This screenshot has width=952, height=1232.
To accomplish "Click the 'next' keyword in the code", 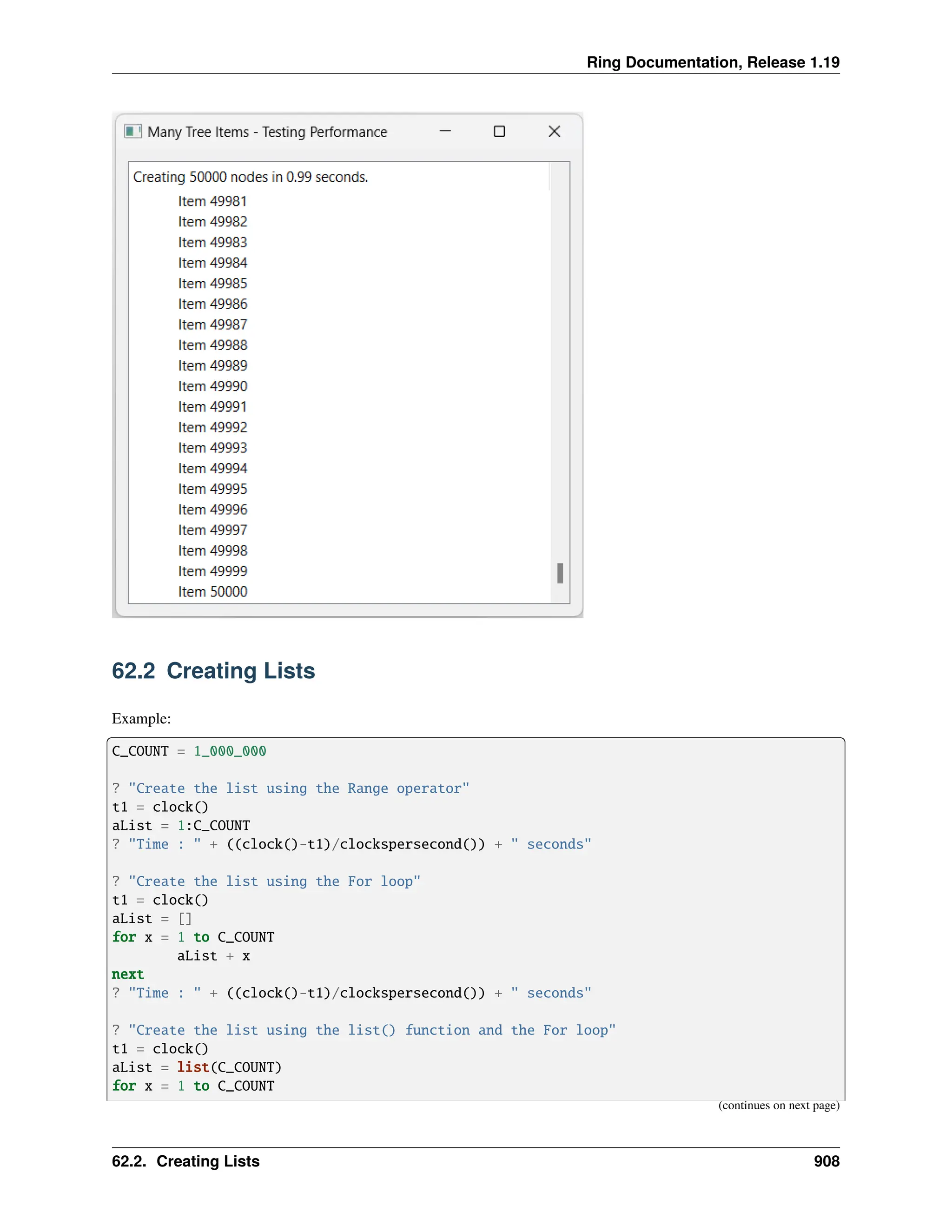I will [128, 975].
